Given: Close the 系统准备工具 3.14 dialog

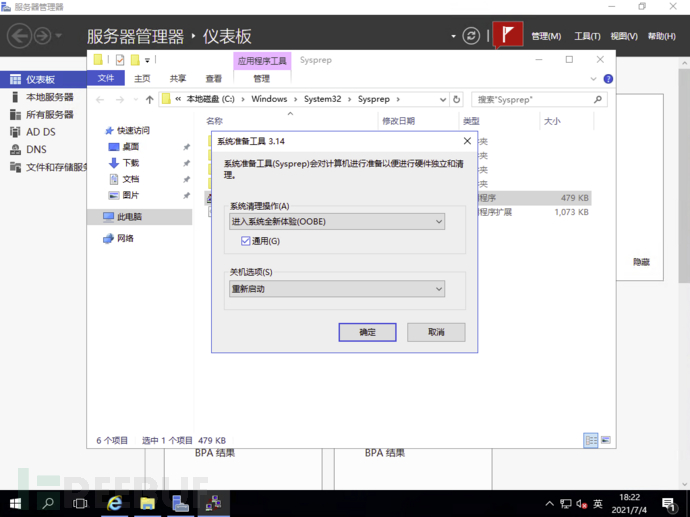Looking at the screenshot, I should coord(467,141).
